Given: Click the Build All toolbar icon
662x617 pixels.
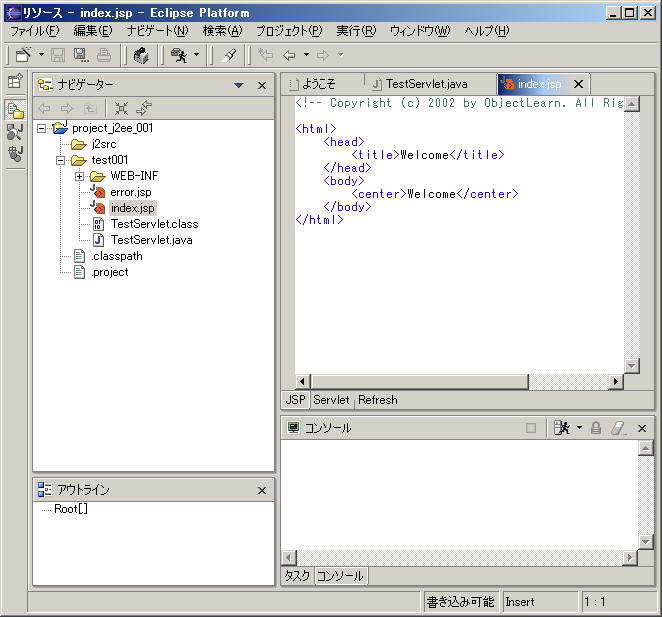Looking at the screenshot, I should tap(141, 55).
